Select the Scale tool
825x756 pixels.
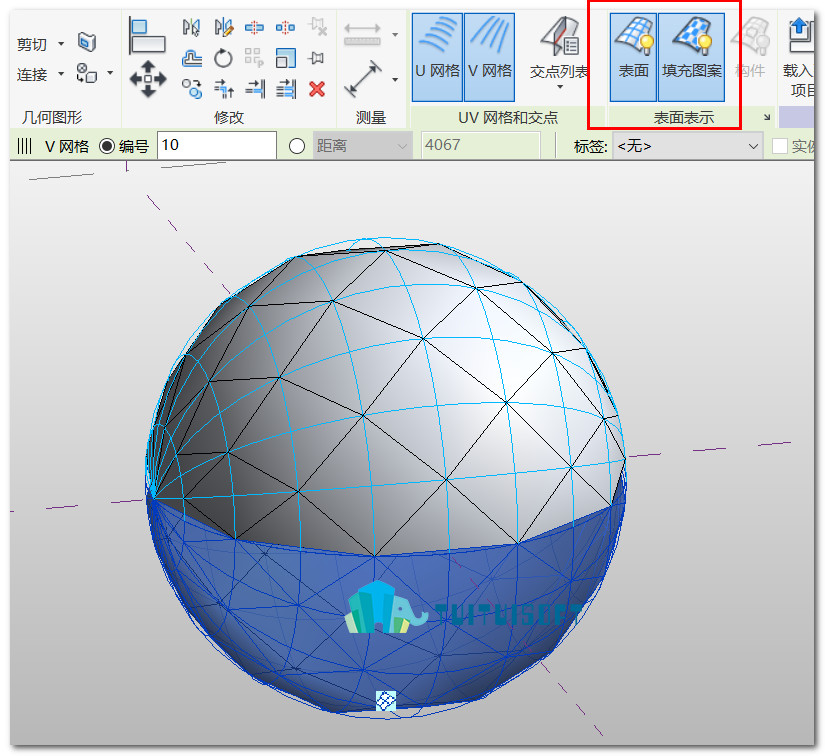click(286, 58)
